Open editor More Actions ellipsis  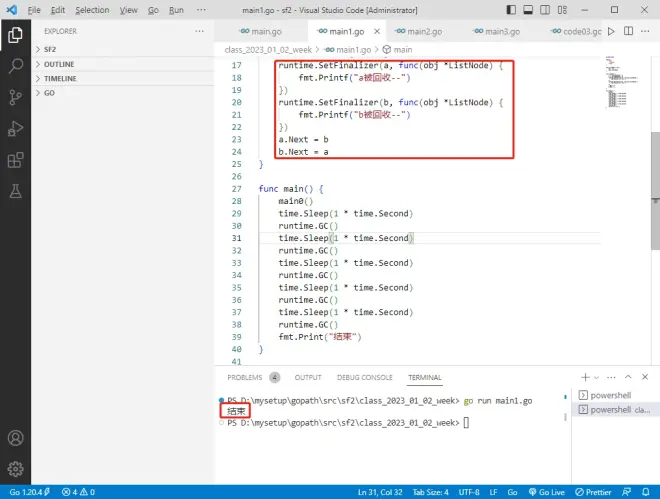[x=645, y=31]
